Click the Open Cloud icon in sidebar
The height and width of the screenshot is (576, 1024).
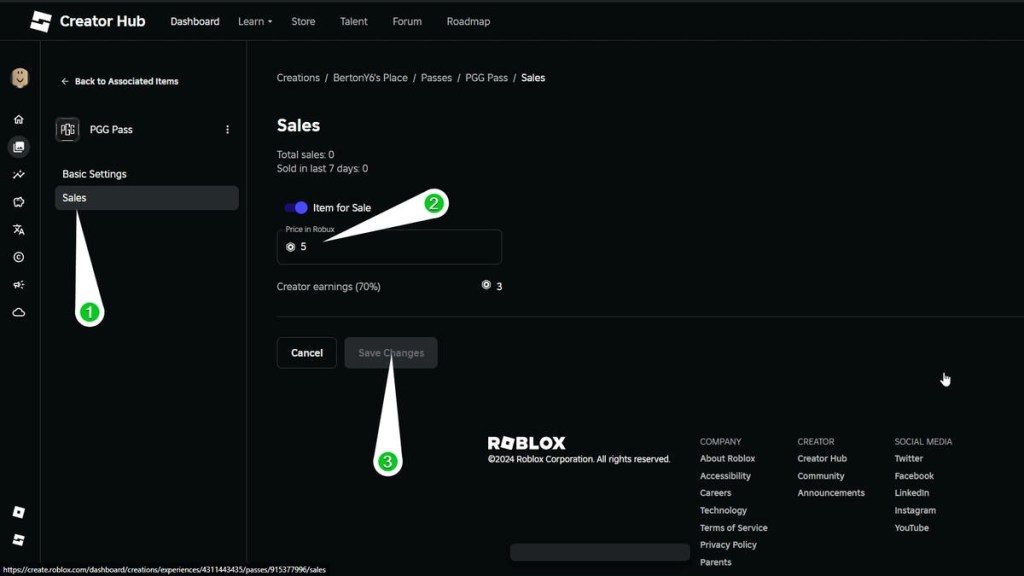click(19, 312)
